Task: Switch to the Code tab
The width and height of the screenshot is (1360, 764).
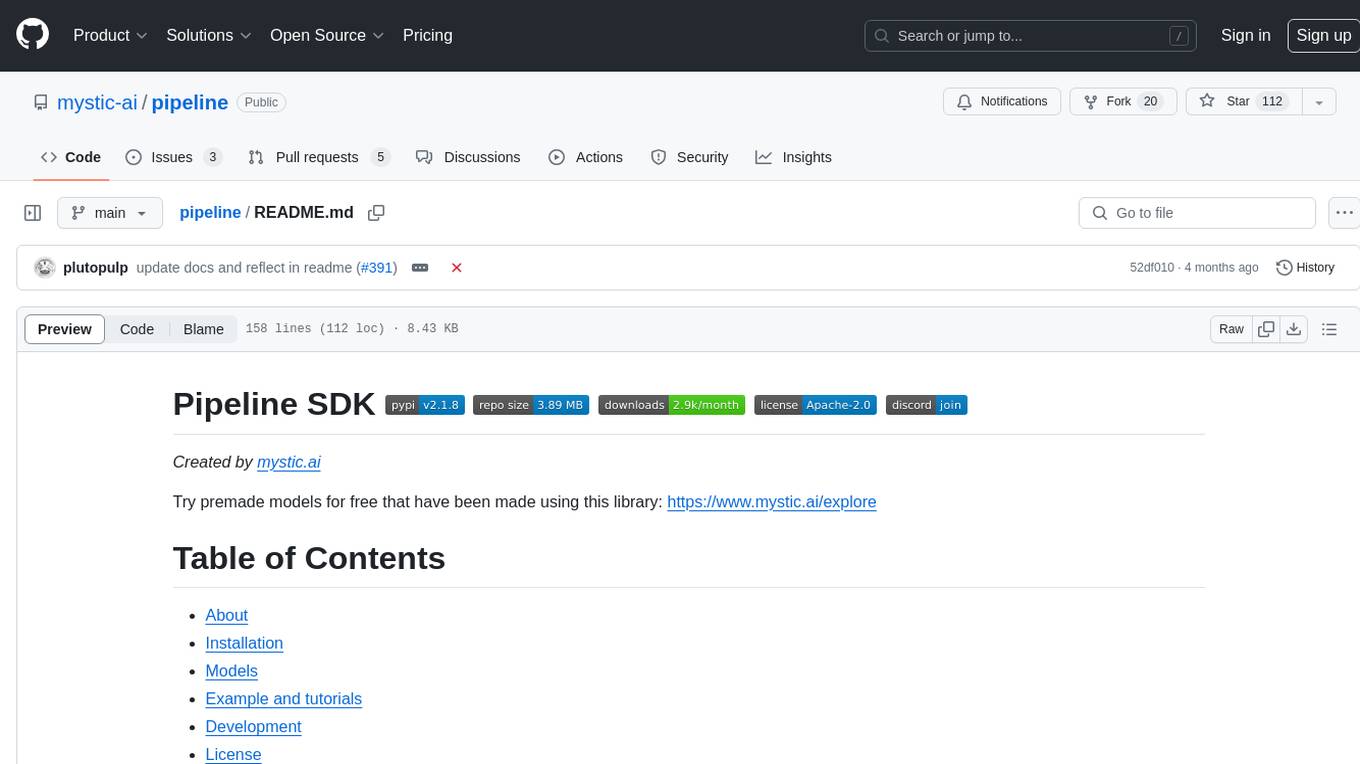Action: coord(71,157)
